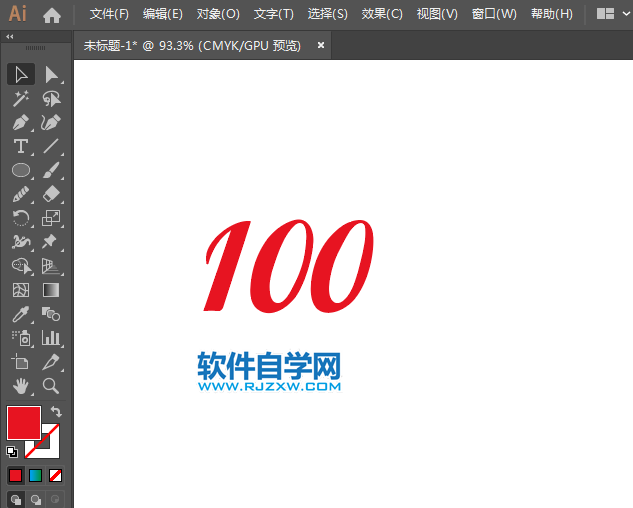Image resolution: width=633 pixels, height=508 pixels.
Task: Select the Gradient tool
Action: (x=51, y=290)
